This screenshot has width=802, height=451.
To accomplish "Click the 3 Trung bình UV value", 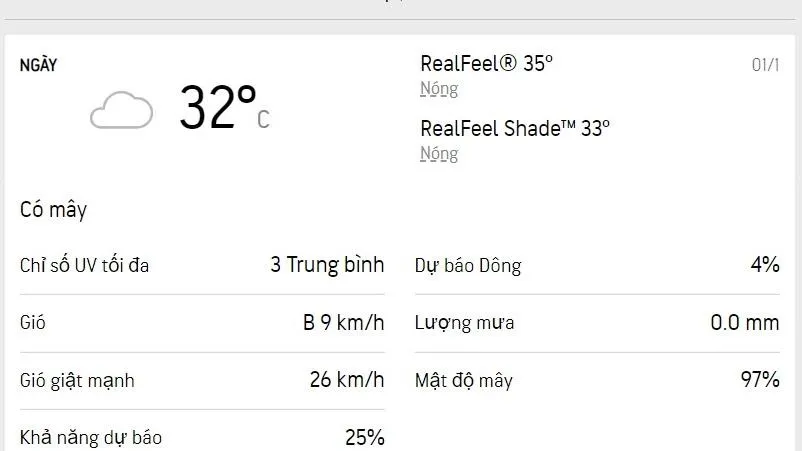I will 327,265.
